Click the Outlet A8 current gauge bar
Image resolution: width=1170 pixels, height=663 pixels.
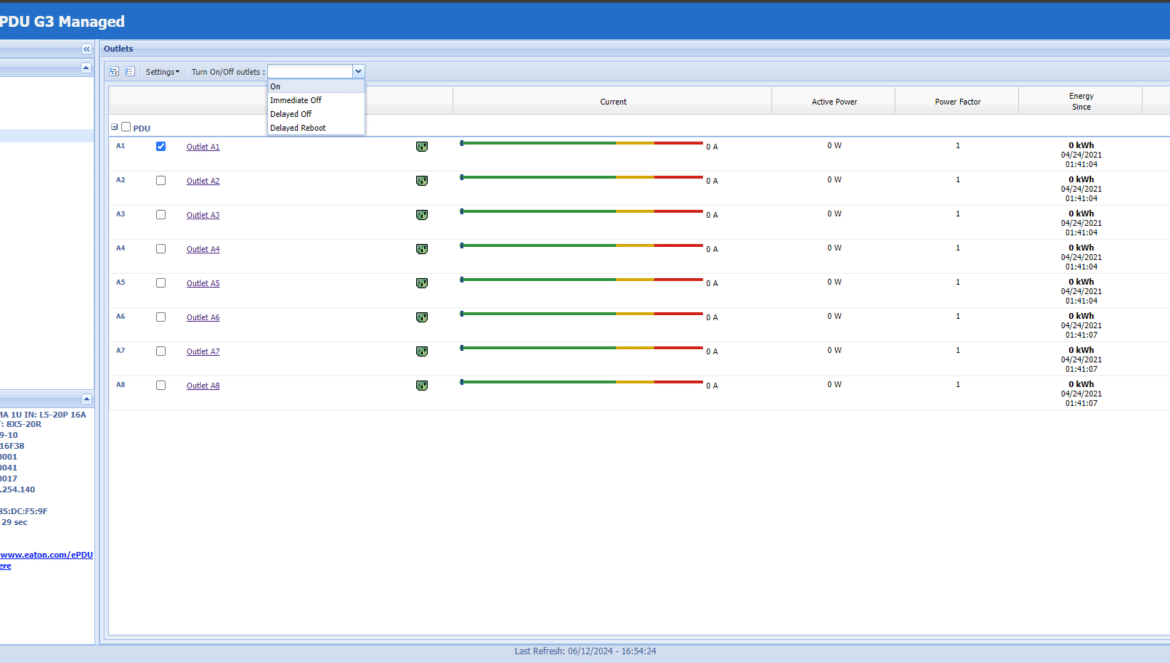click(581, 382)
